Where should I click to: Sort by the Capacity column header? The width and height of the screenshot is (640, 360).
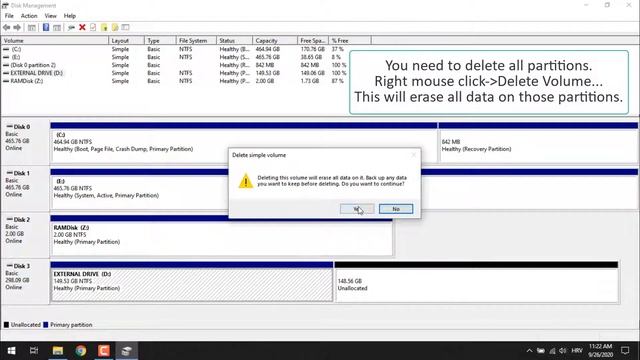pyautogui.click(x=275, y=41)
